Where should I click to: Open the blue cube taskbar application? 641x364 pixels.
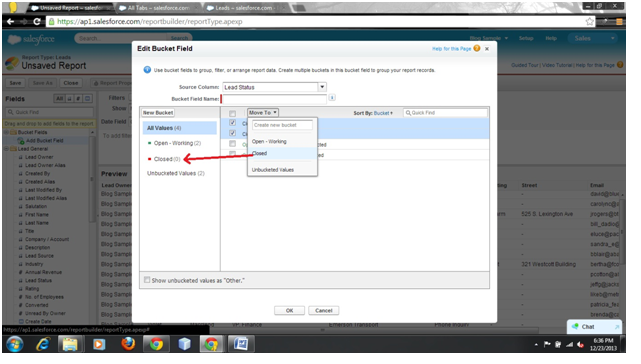tap(184, 344)
